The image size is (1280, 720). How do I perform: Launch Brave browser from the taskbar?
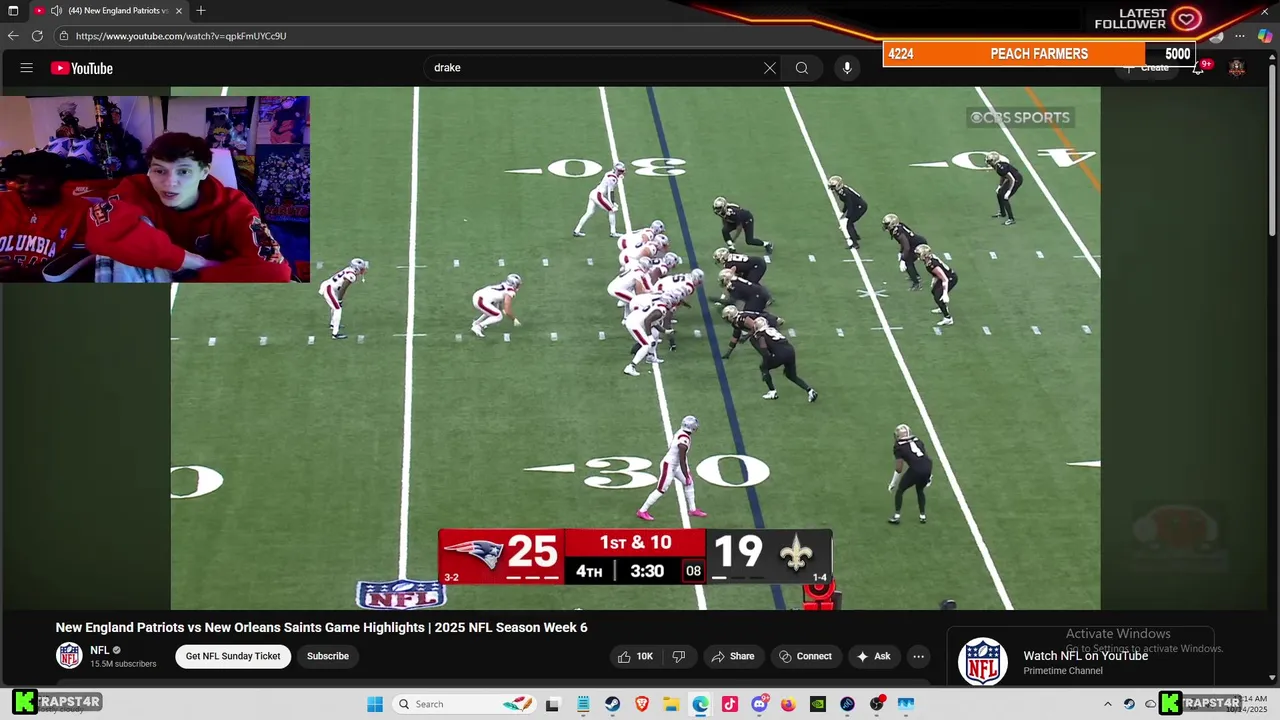[642, 704]
